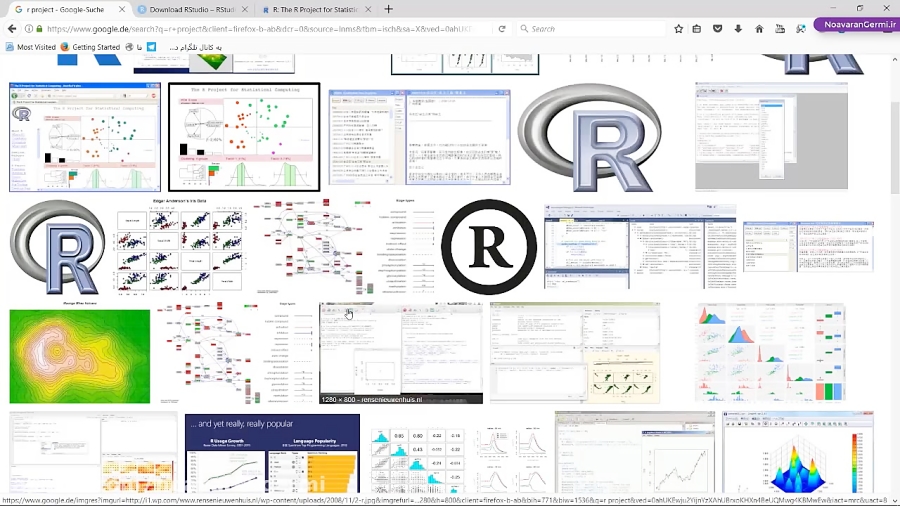Open a new tab with plus button

(x=389, y=9)
